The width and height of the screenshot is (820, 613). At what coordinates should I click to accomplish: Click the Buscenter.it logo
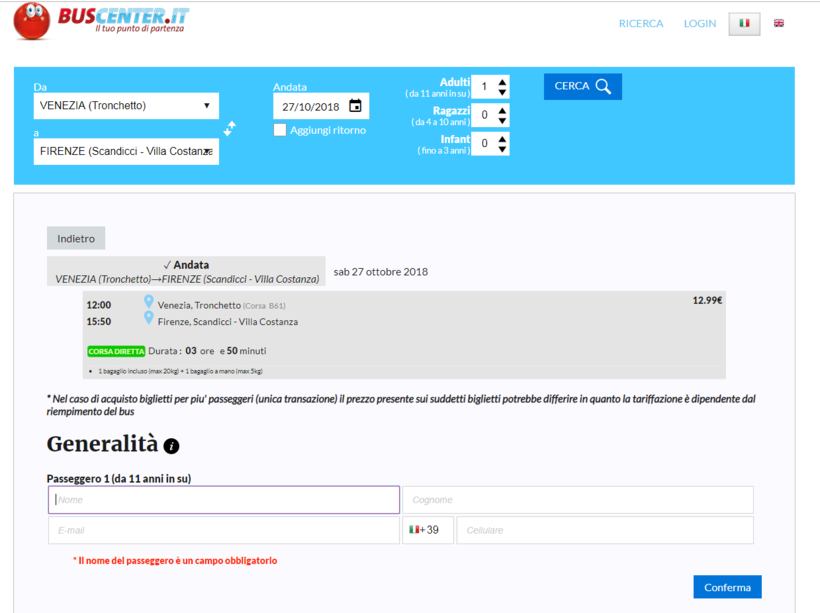(100, 21)
